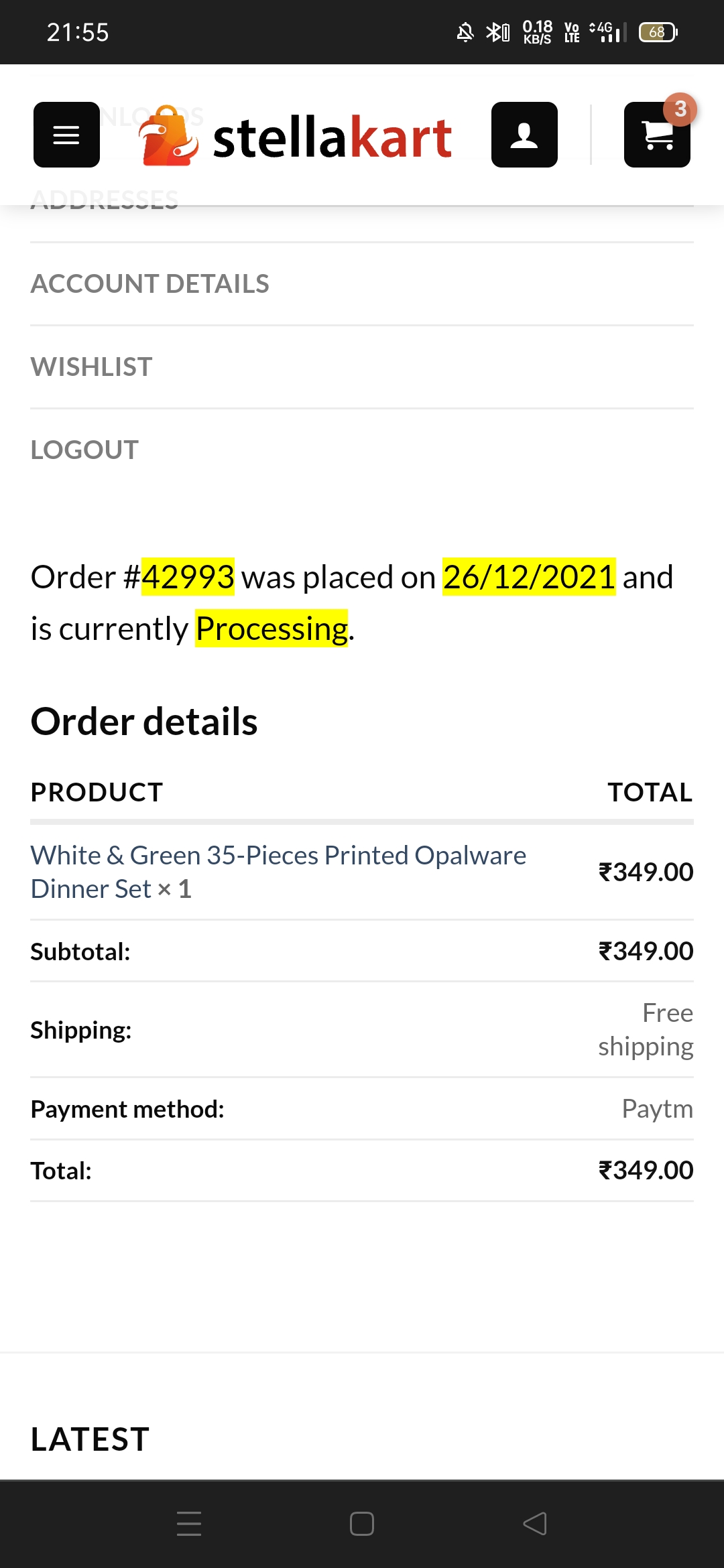Open the Addresses menu item
This screenshot has width=724, height=1568.
105,200
